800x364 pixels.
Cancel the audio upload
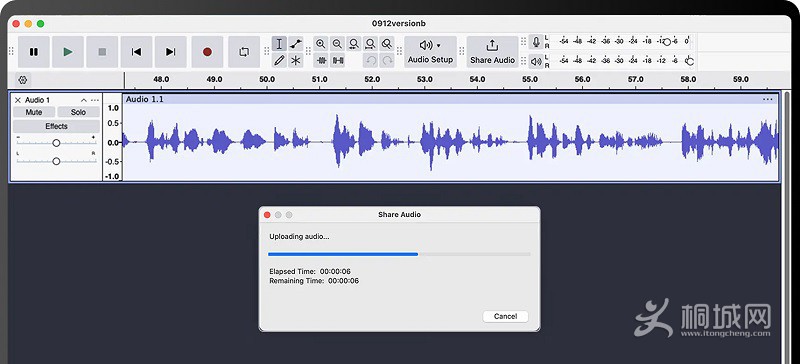505,316
